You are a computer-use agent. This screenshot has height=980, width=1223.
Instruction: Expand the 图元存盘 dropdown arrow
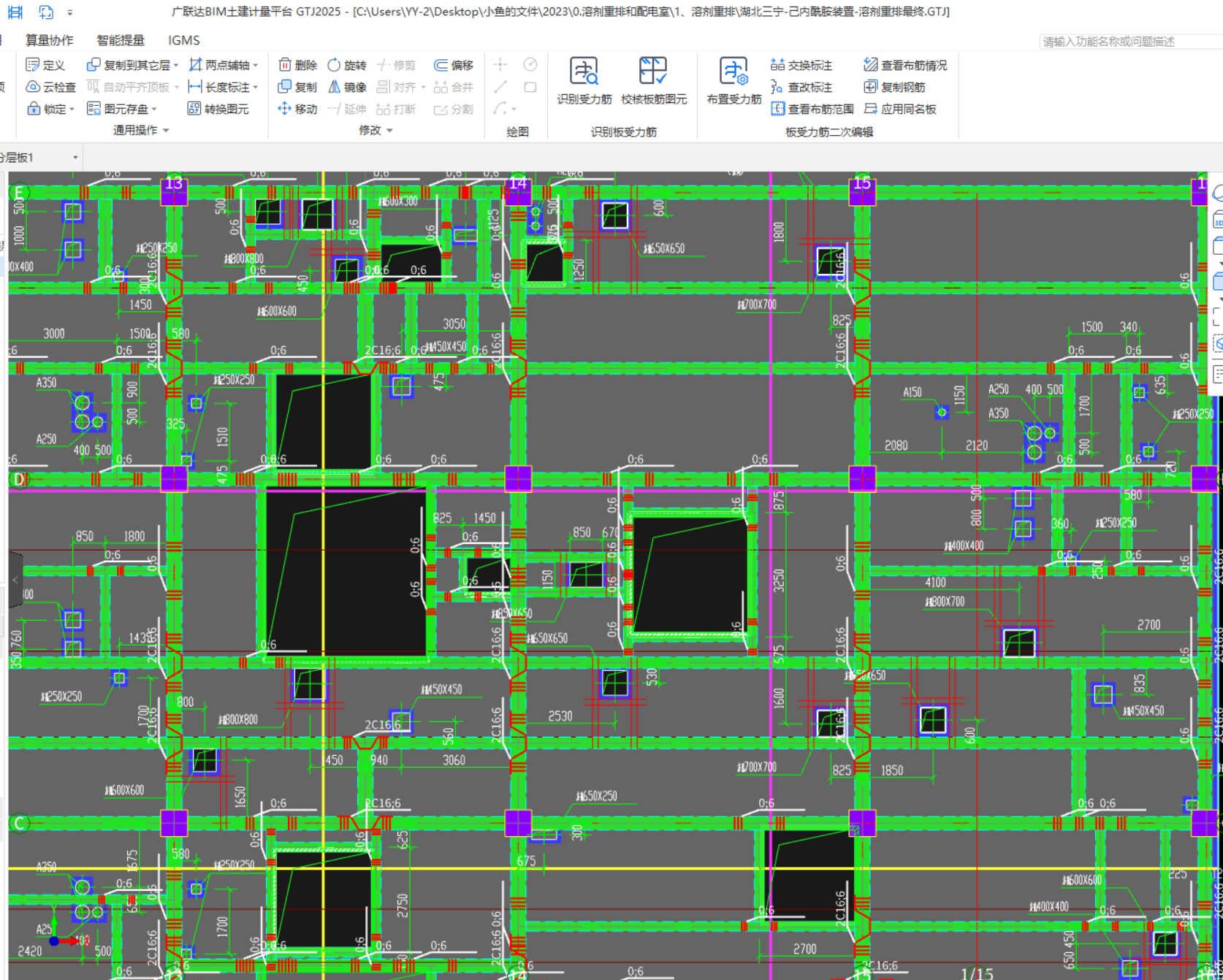pyautogui.click(x=154, y=110)
